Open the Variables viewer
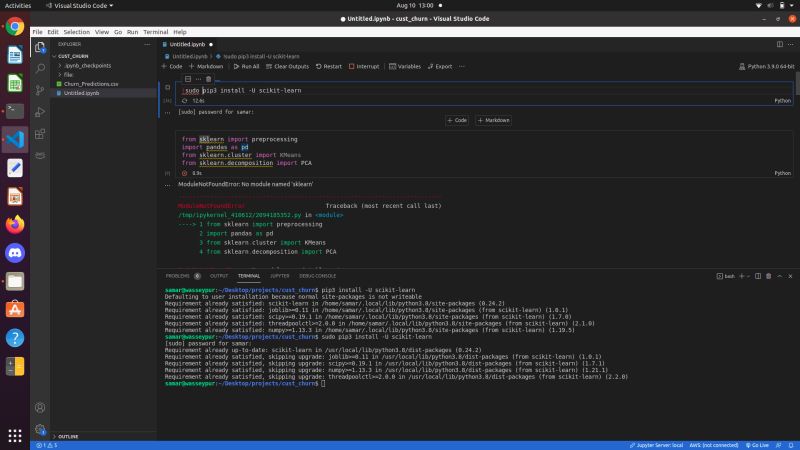800x450 pixels. pyautogui.click(x=405, y=66)
